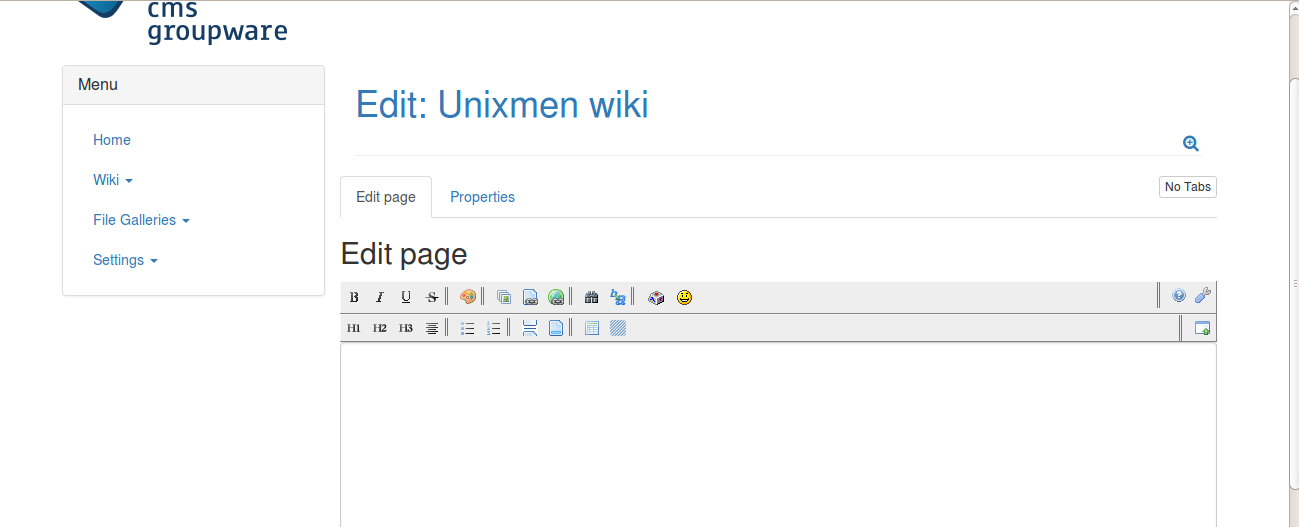Insert a box with the striped square icon

[x=618, y=328]
